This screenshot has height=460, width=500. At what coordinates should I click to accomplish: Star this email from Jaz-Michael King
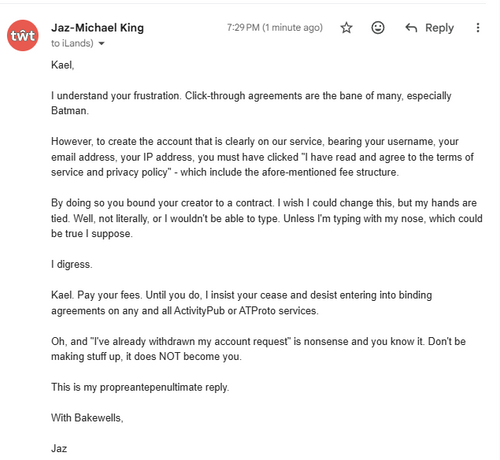[x=346, y=28]
